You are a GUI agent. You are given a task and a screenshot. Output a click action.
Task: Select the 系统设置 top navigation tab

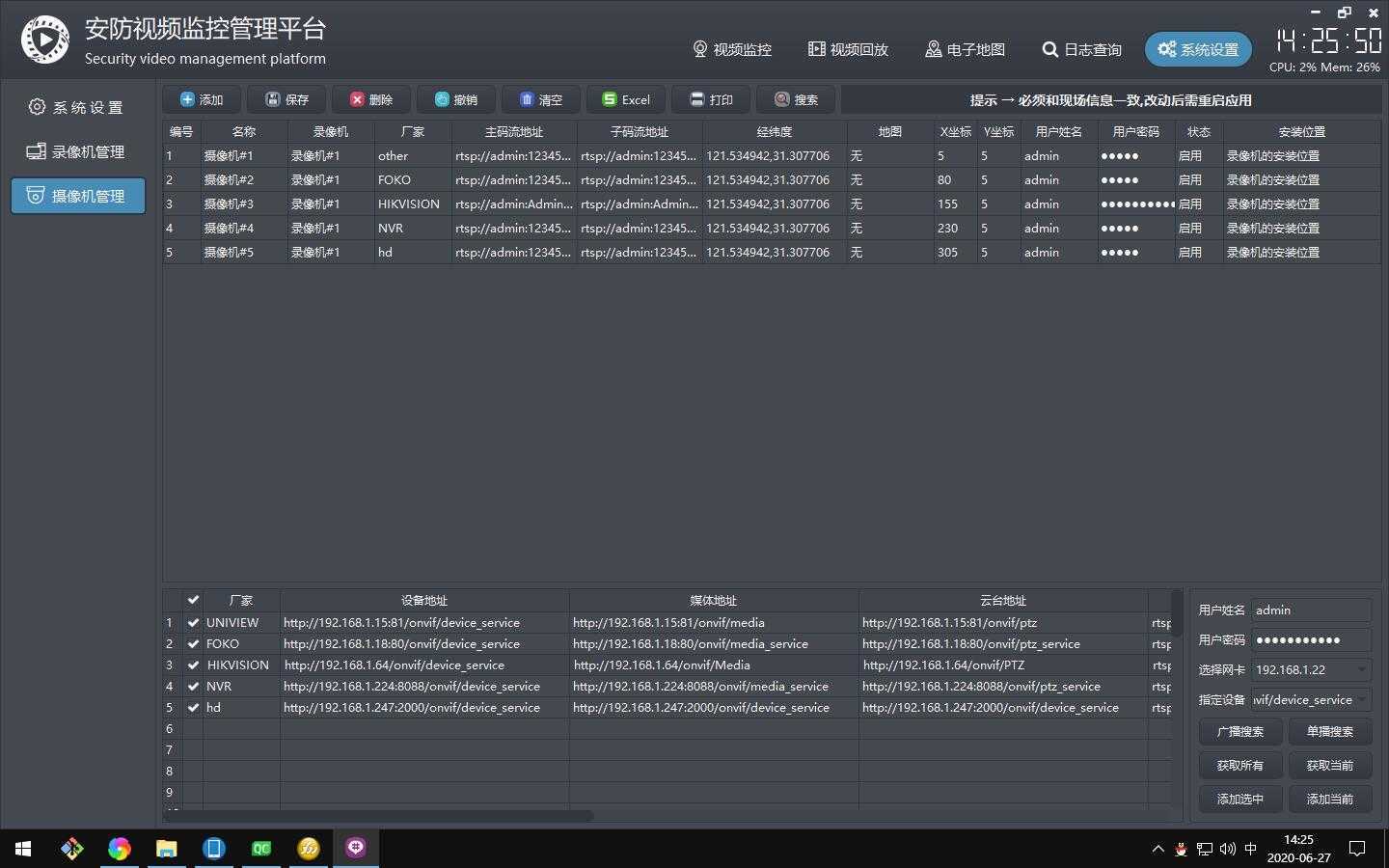pos(1198,49)
